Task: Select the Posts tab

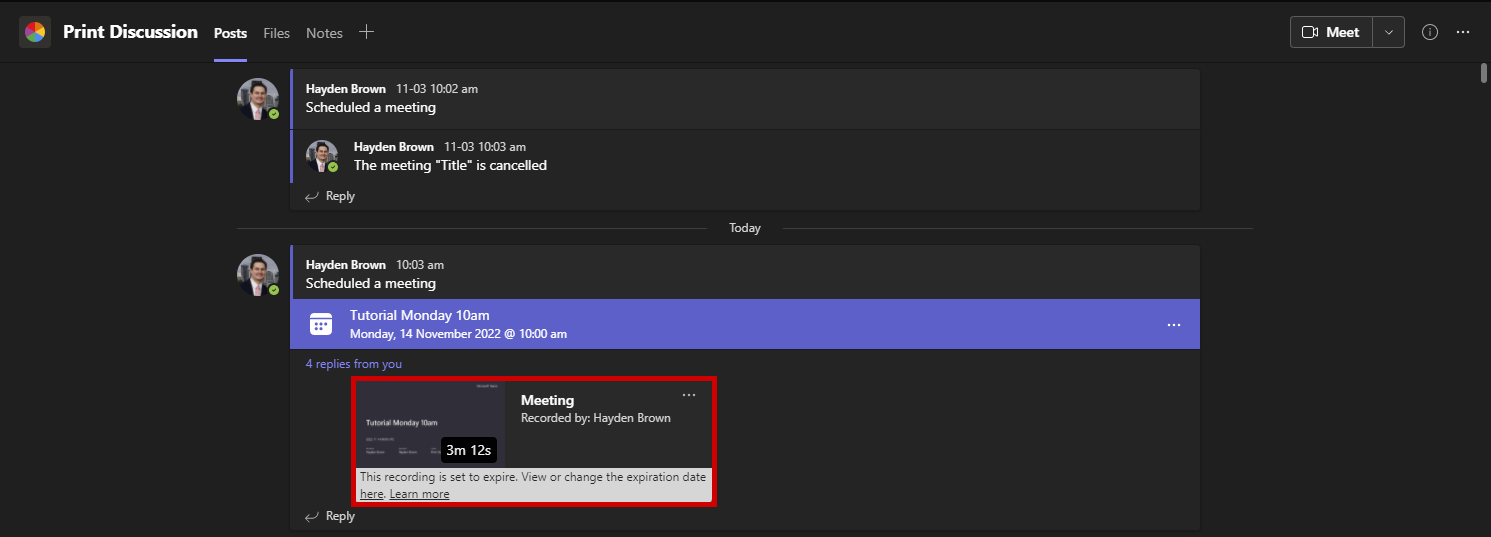Action: tap(230, 33)
